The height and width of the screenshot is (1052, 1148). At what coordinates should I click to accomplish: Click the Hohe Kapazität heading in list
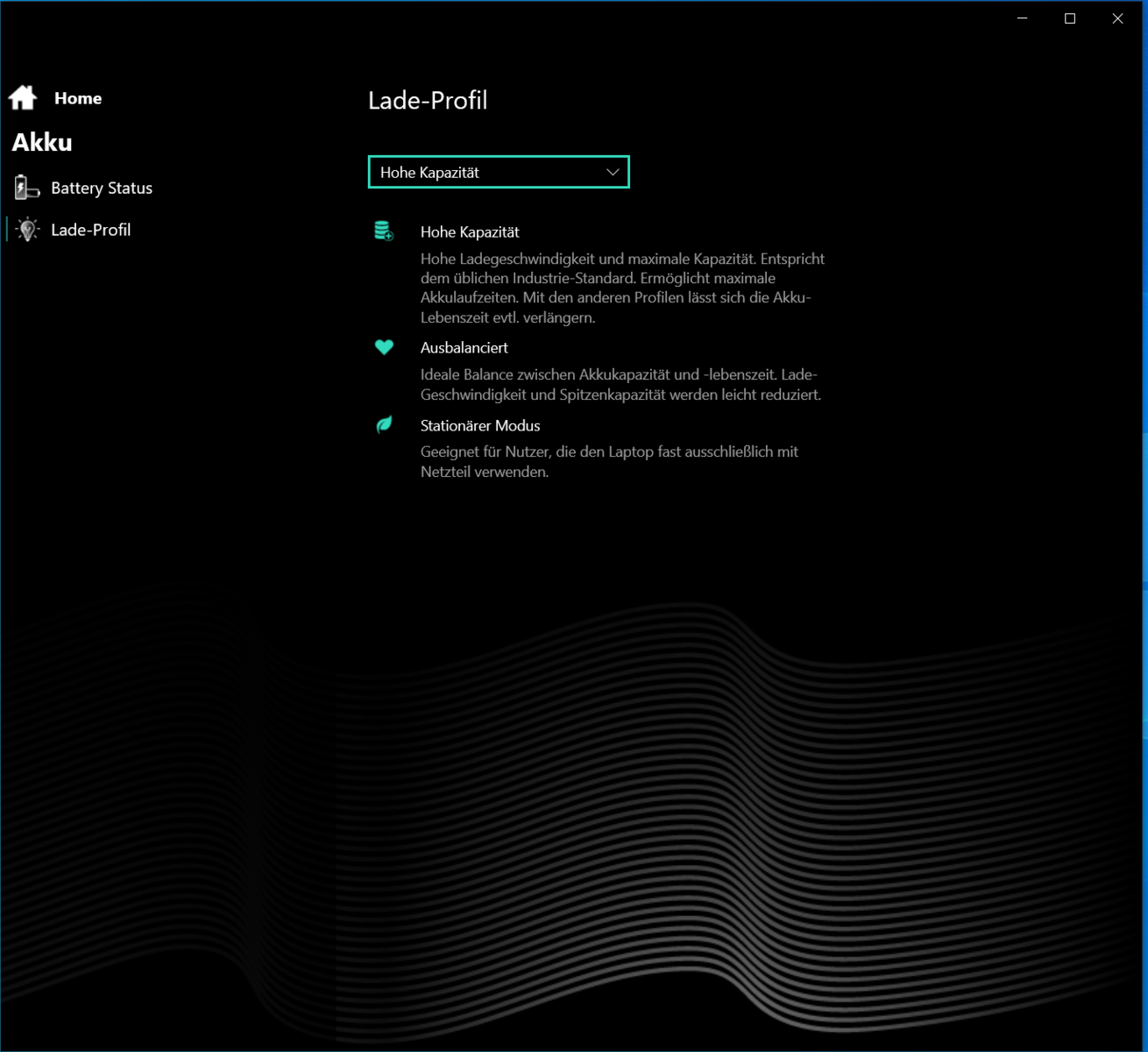click(x=470, y=232)
